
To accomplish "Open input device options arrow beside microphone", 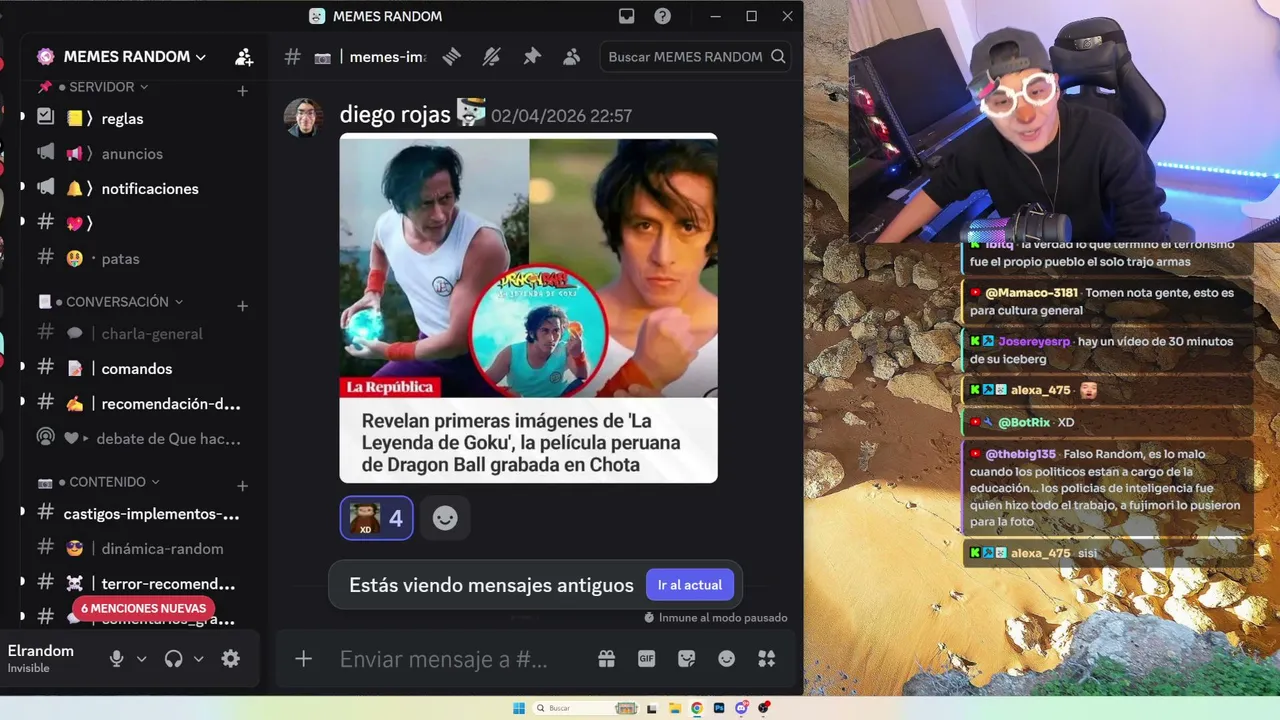I will [141, 658].
